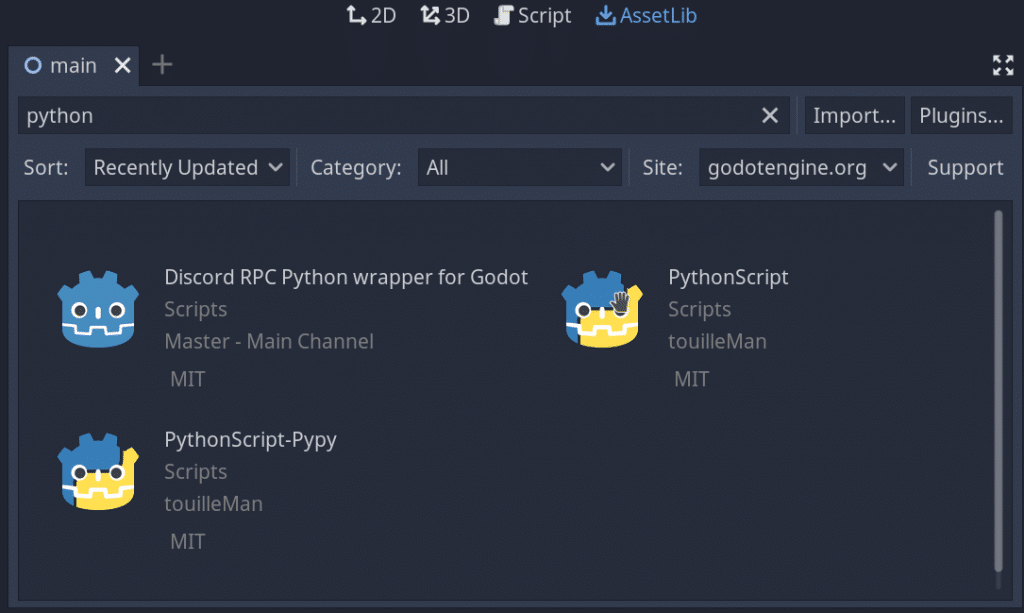1024x613 pixels.
Task: Filter by Scripts category under PythonScript
Action: pyautogui.click(x=699, y=309)
